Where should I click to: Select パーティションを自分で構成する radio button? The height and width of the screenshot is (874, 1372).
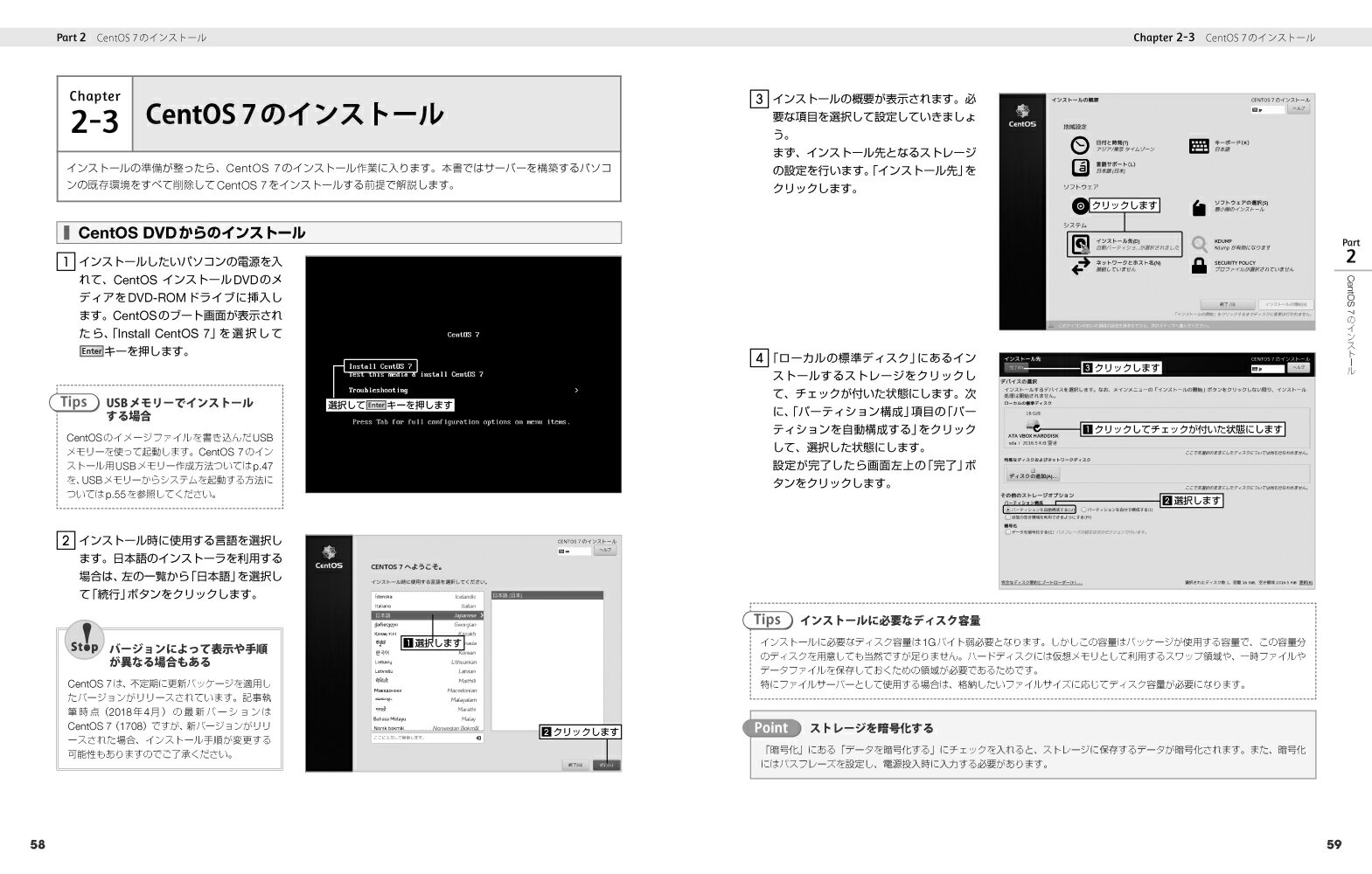[1083, 510]
